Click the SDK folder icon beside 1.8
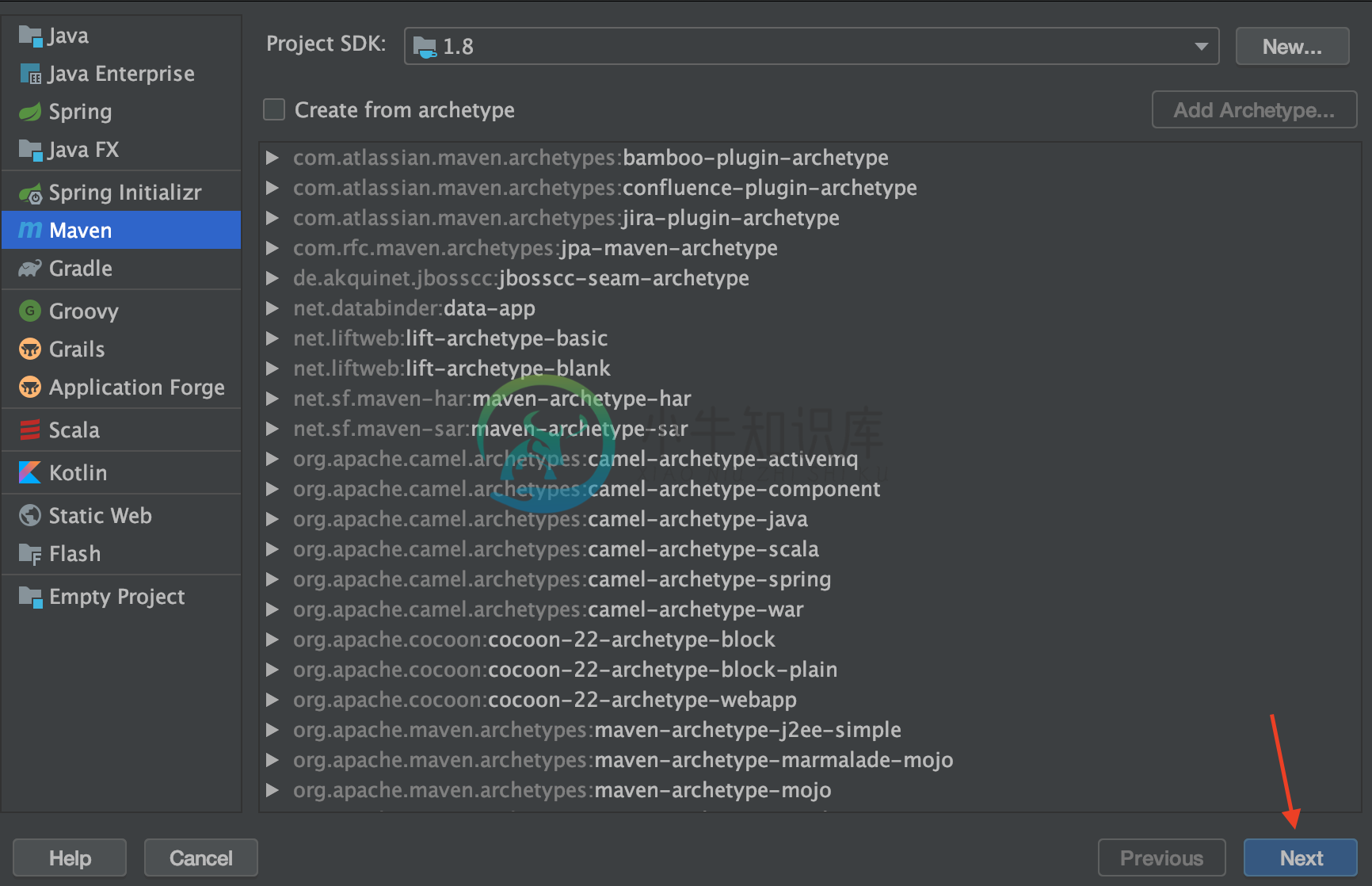1372x886 pixels. pos(425,47)
